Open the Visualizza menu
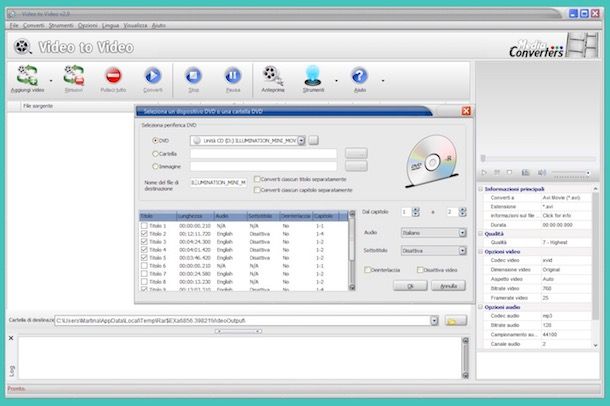610x406 pixels. (135, 25)
